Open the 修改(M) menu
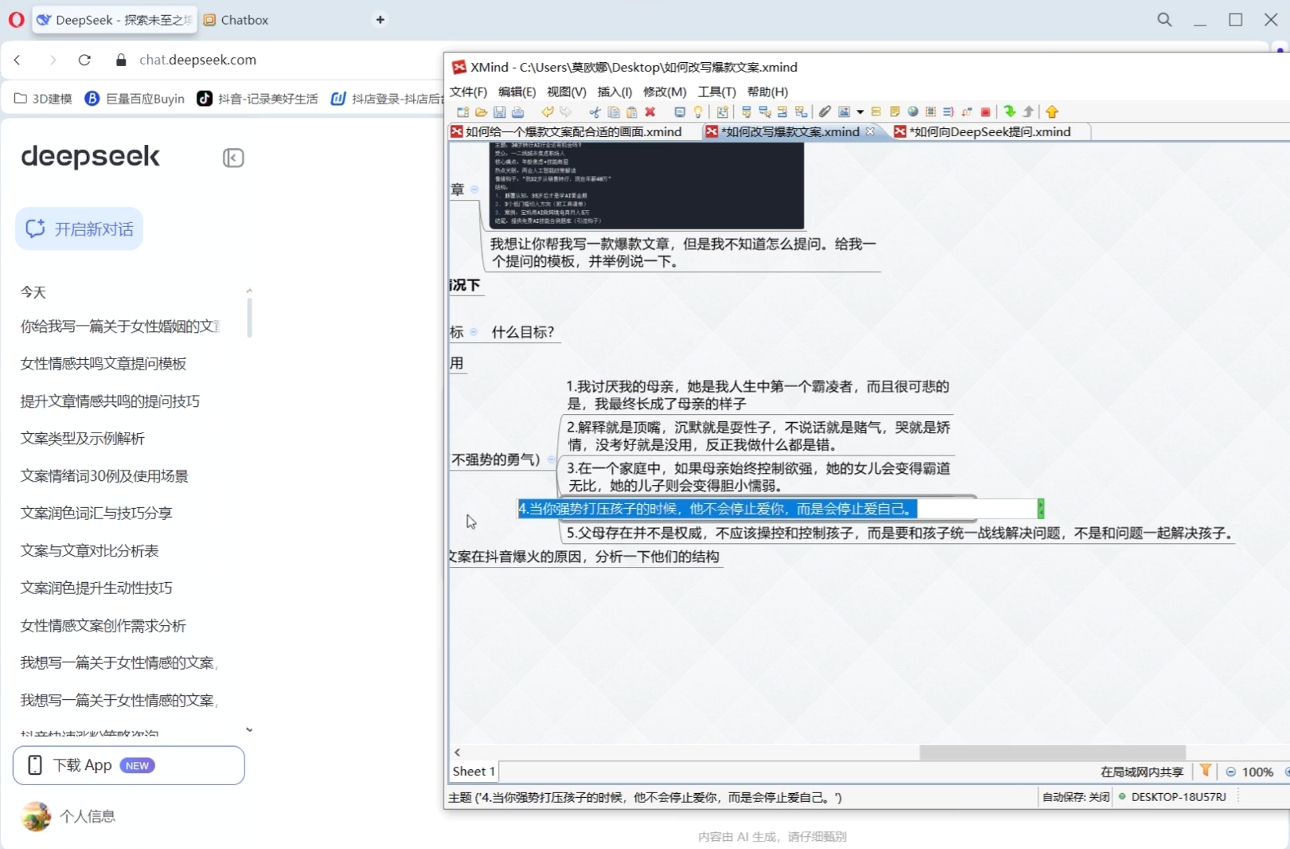The height and width of the screenshot is (849, 1290). point(667,91)
